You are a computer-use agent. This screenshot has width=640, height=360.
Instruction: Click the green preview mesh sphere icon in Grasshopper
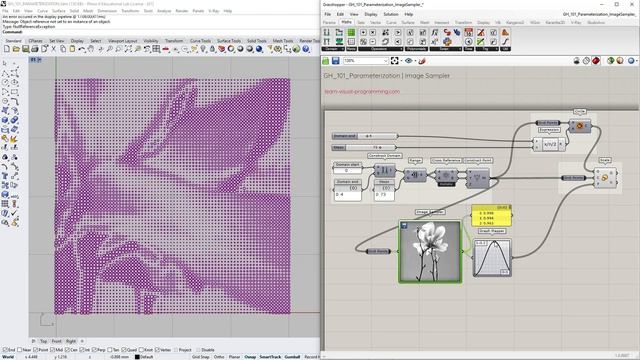click(x=611, y=61)
